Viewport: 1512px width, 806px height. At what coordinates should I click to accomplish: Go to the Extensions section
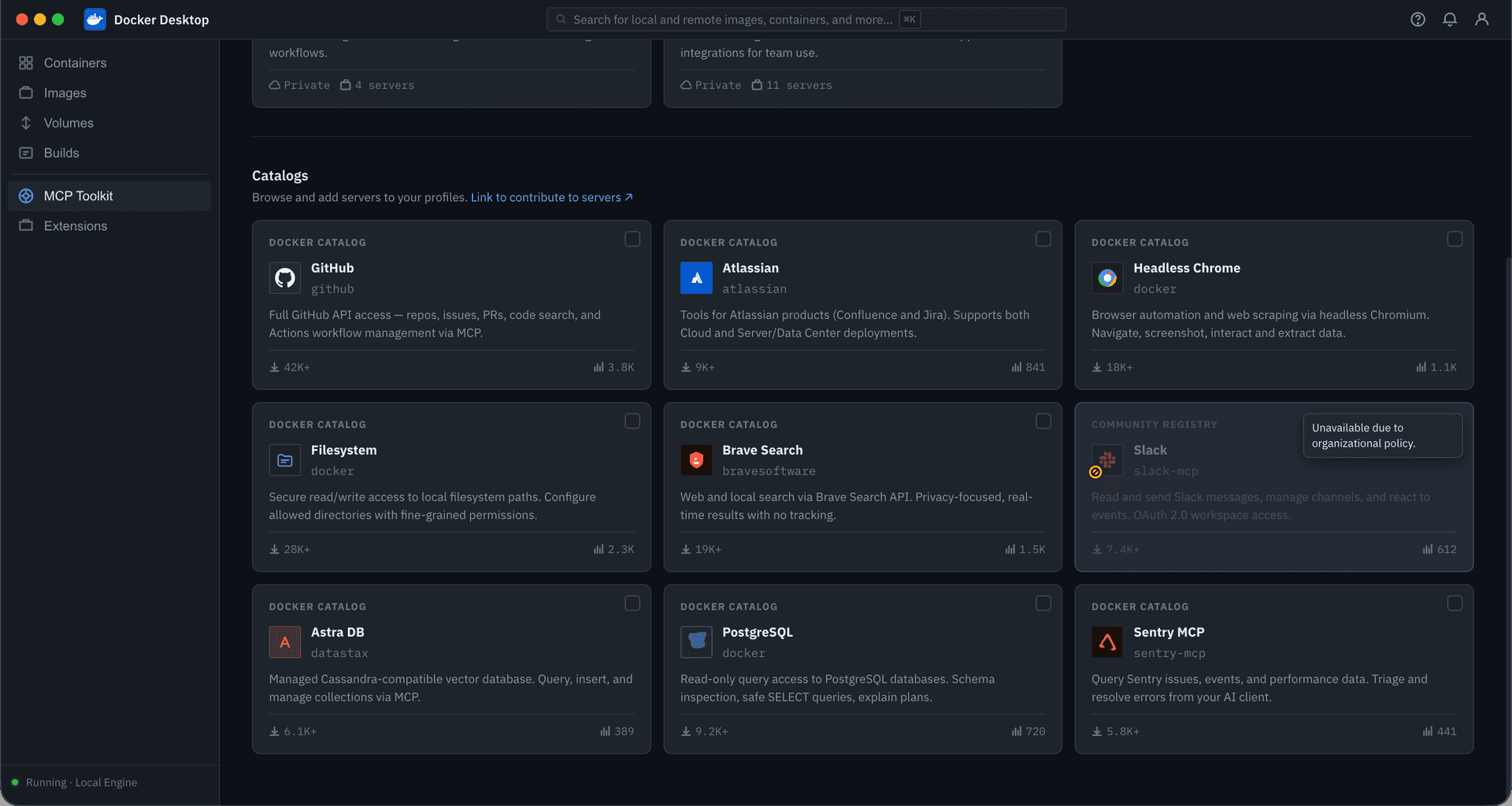pyautogui.click(x=75, y=226)
